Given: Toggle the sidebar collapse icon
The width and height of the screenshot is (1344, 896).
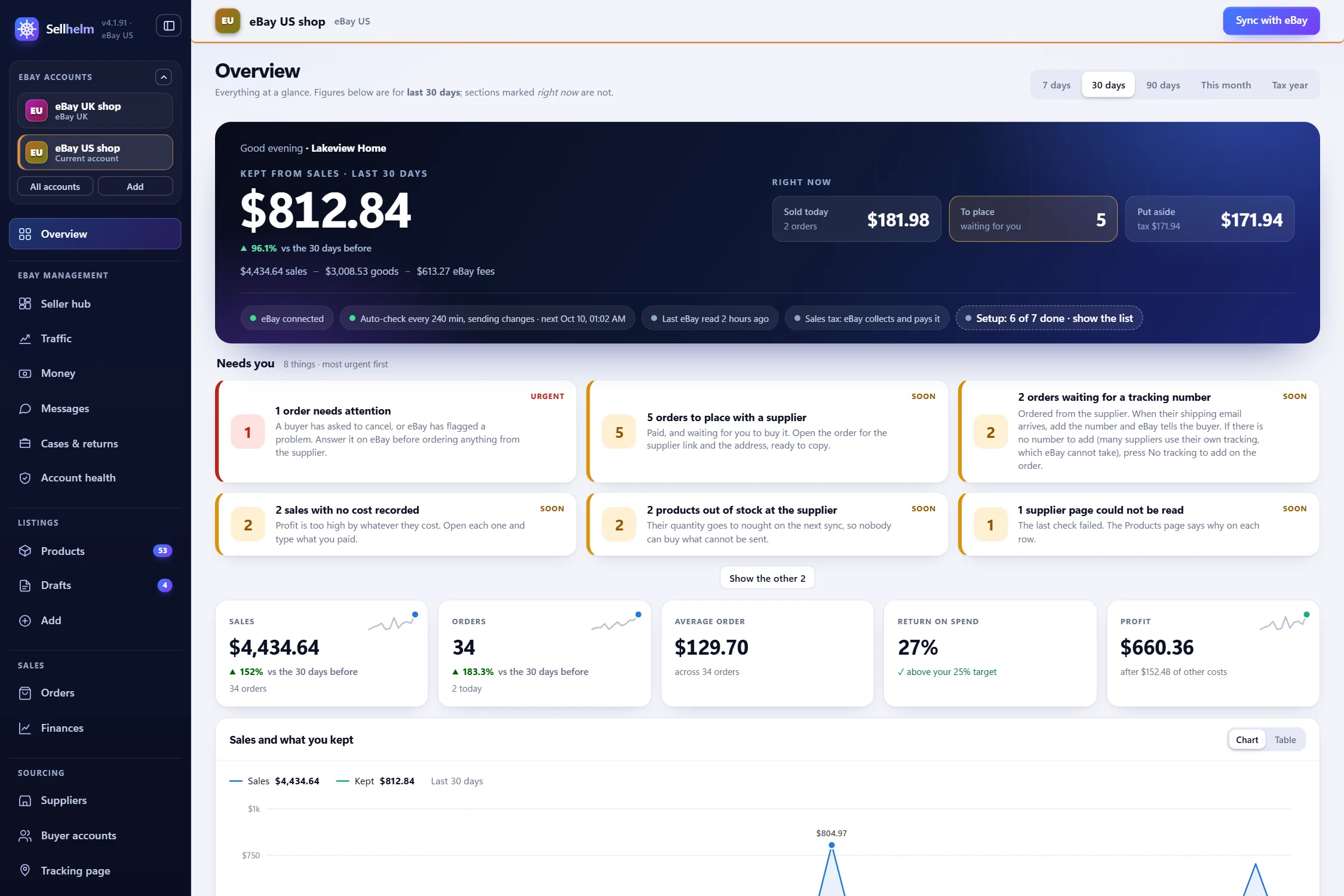Looking at the screenshot, I should click(168, 26).
